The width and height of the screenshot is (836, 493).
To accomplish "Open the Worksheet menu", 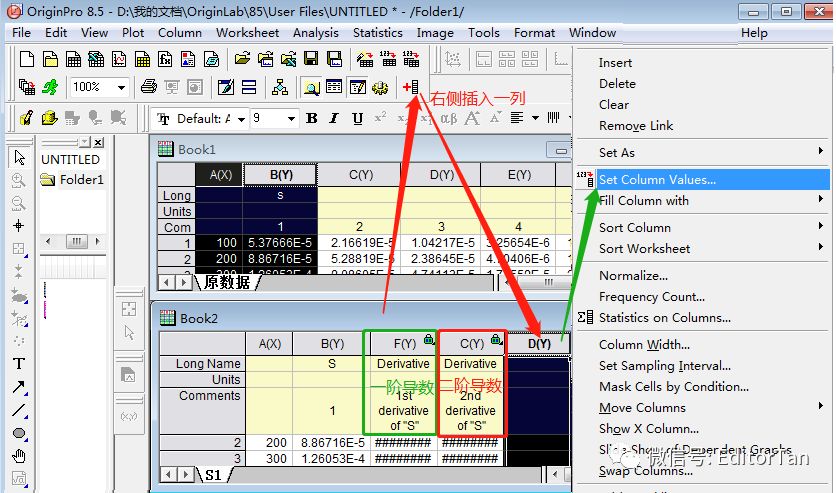I will 247,33.
